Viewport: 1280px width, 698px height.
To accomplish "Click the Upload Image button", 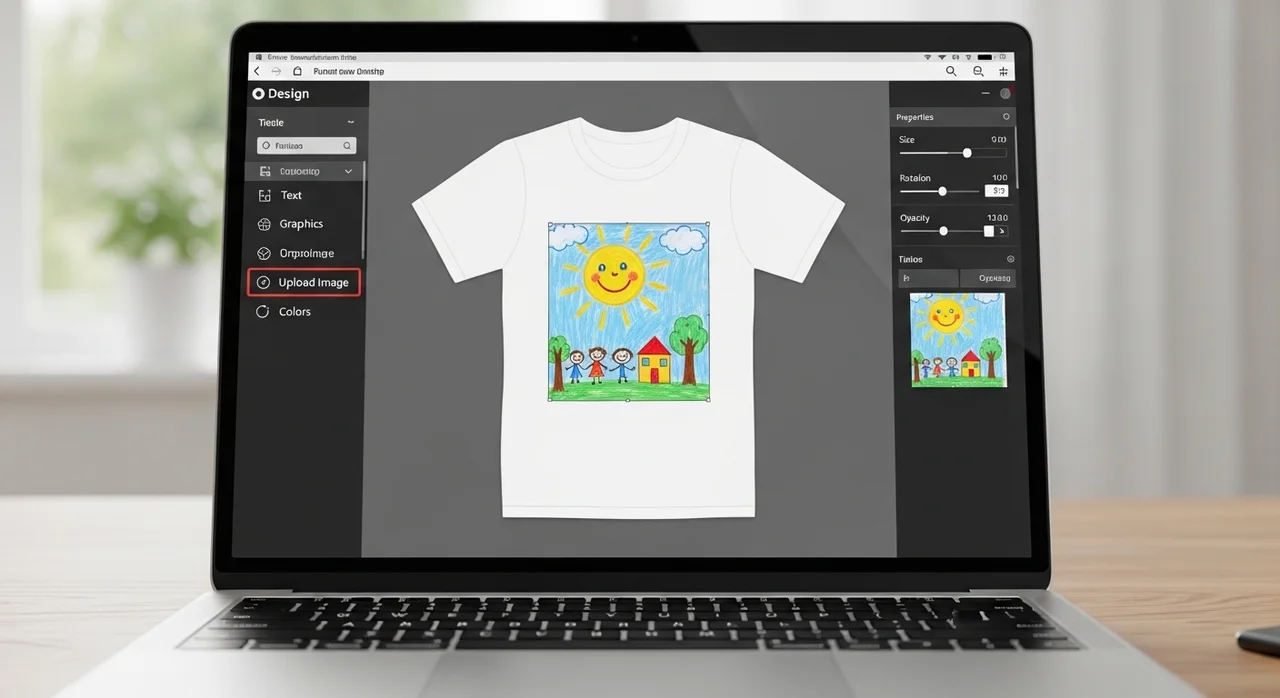I will click(304, 283).
